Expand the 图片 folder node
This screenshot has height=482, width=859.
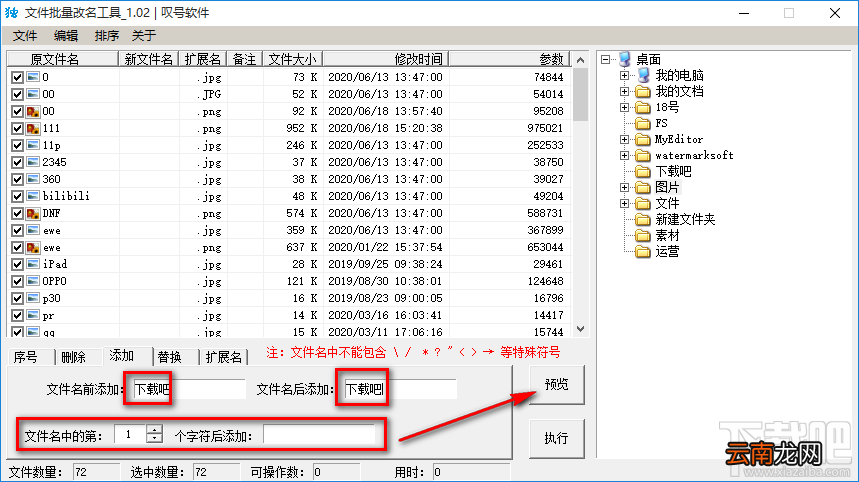(625, 187)
